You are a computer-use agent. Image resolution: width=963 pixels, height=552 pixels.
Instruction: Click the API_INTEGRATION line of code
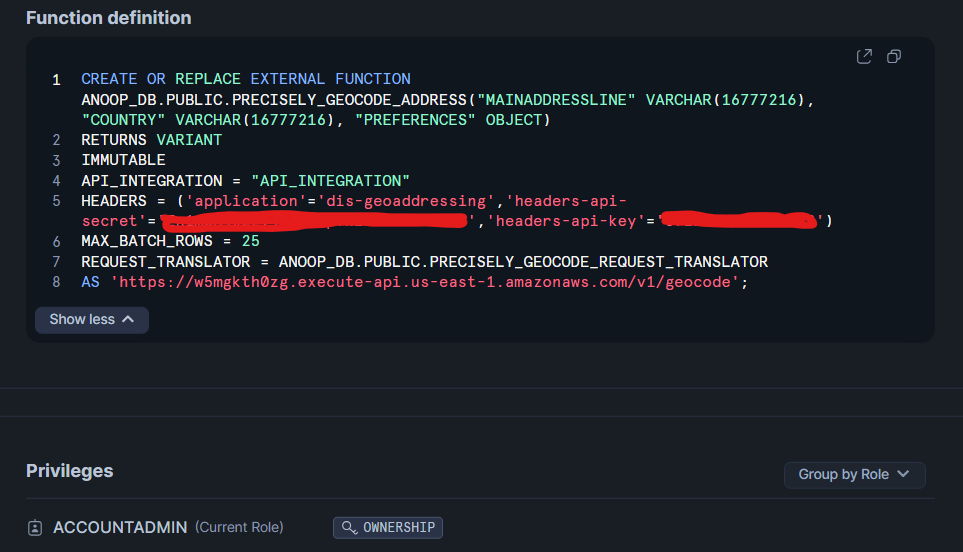pos(245,181)
